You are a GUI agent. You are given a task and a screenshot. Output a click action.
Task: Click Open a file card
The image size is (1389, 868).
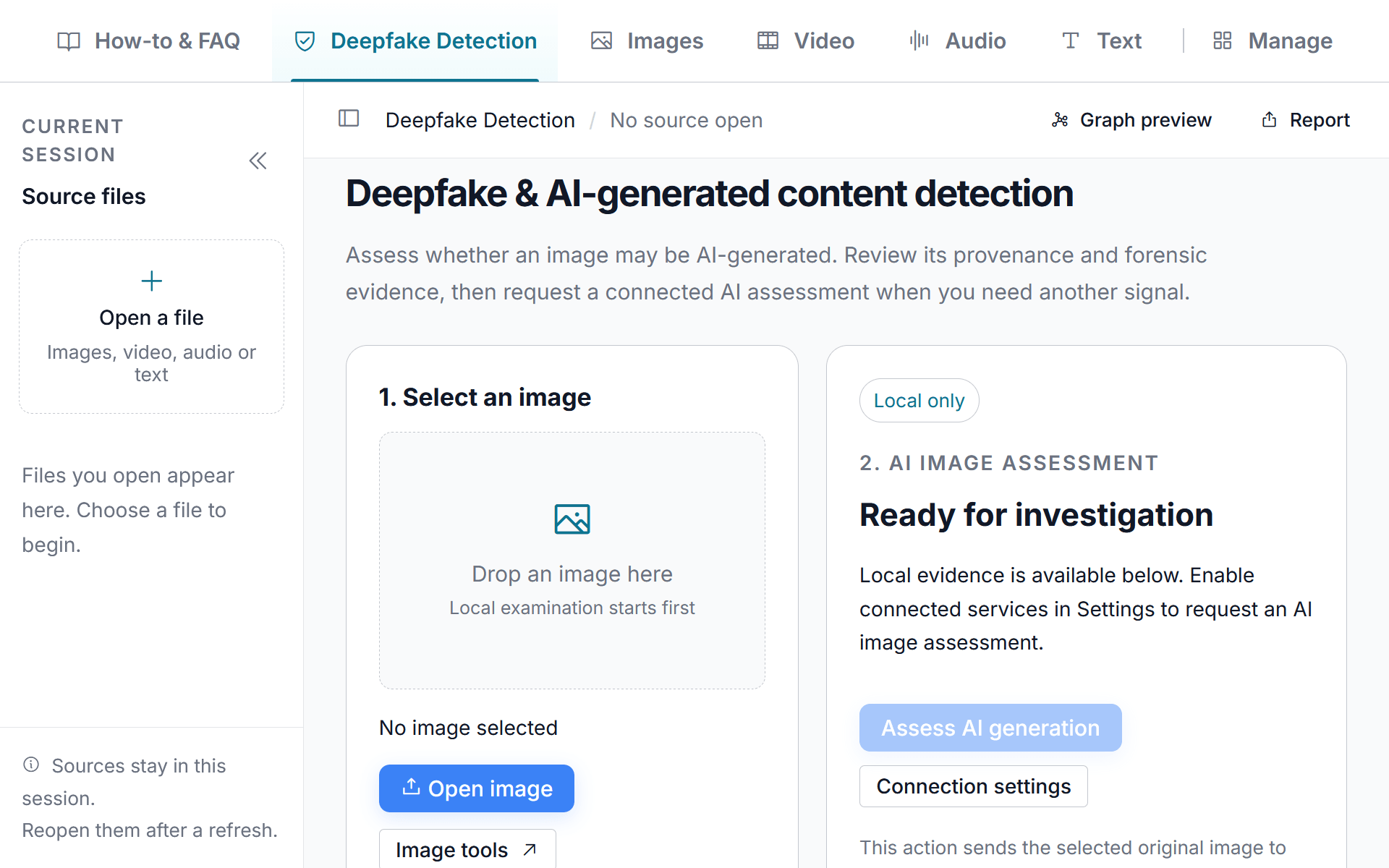(x=152, y=327)
